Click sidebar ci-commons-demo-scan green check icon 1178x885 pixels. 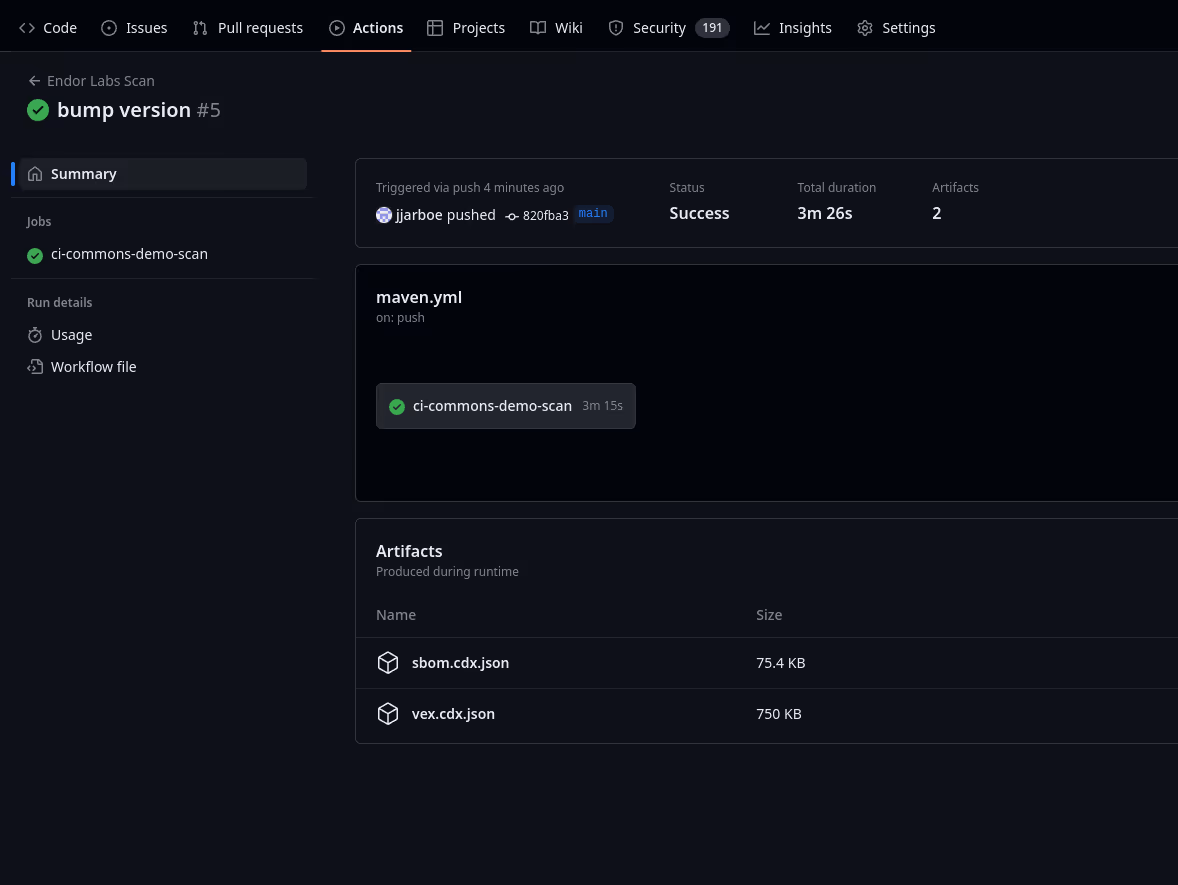pos(35,255)
